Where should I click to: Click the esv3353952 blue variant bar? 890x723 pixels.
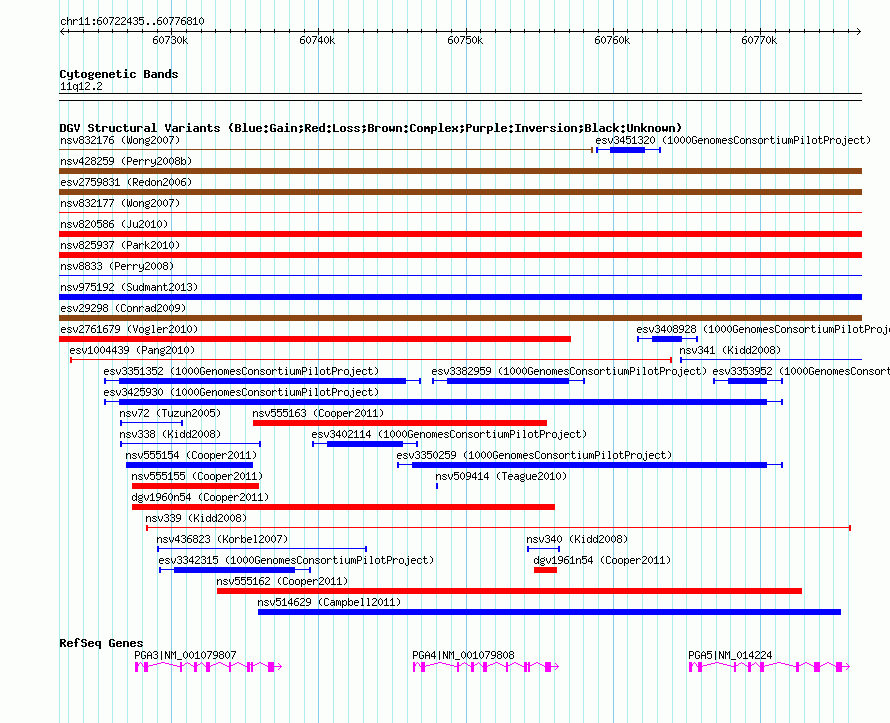pyautogui.click(x=748, y=381)
